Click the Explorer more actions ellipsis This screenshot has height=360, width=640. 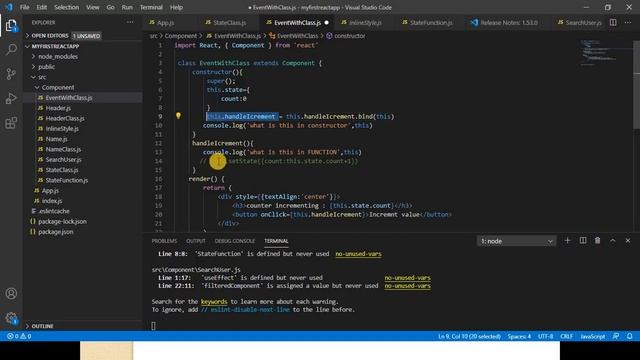pos(130,22)
